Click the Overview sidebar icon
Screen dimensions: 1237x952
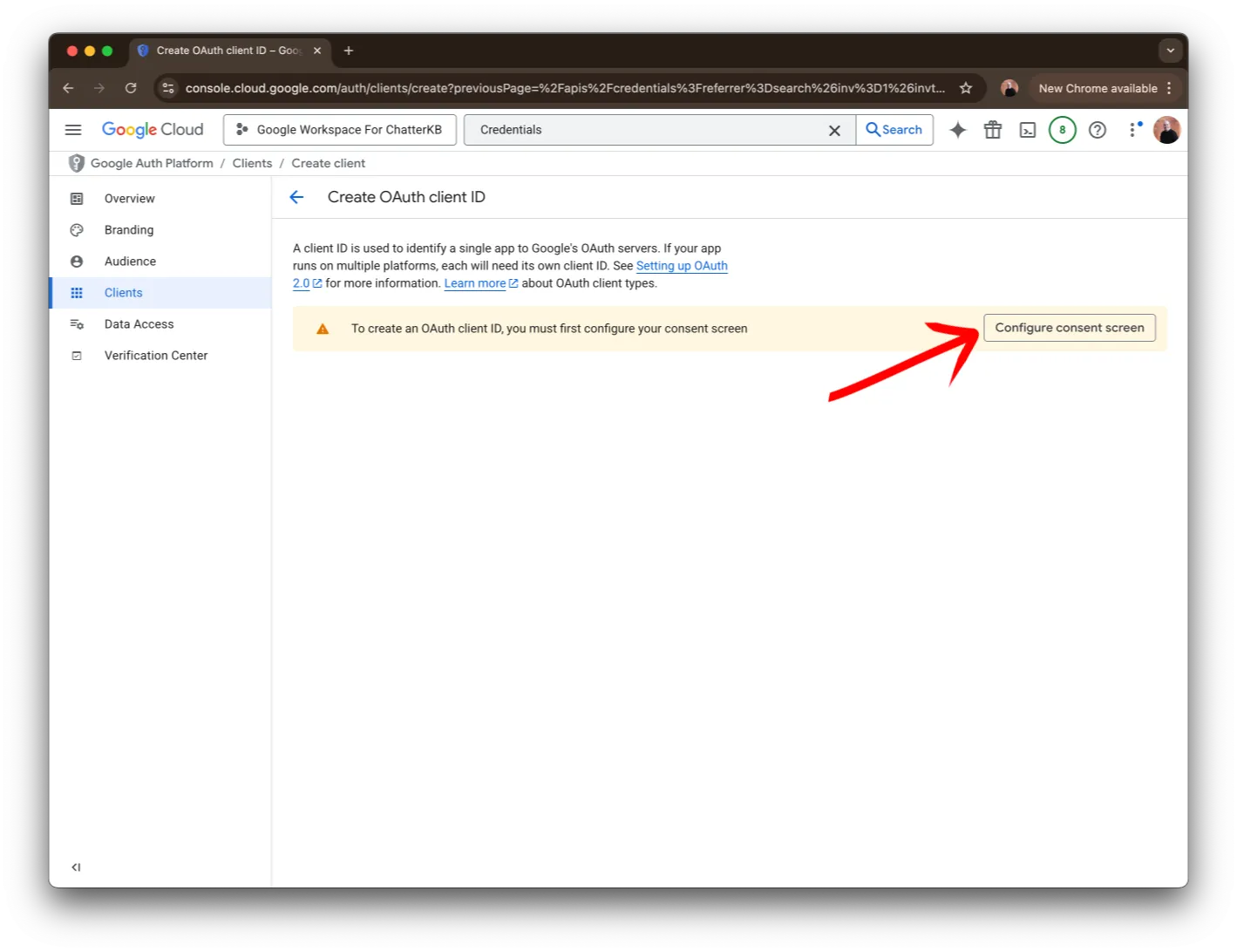[x=77, y=199]
